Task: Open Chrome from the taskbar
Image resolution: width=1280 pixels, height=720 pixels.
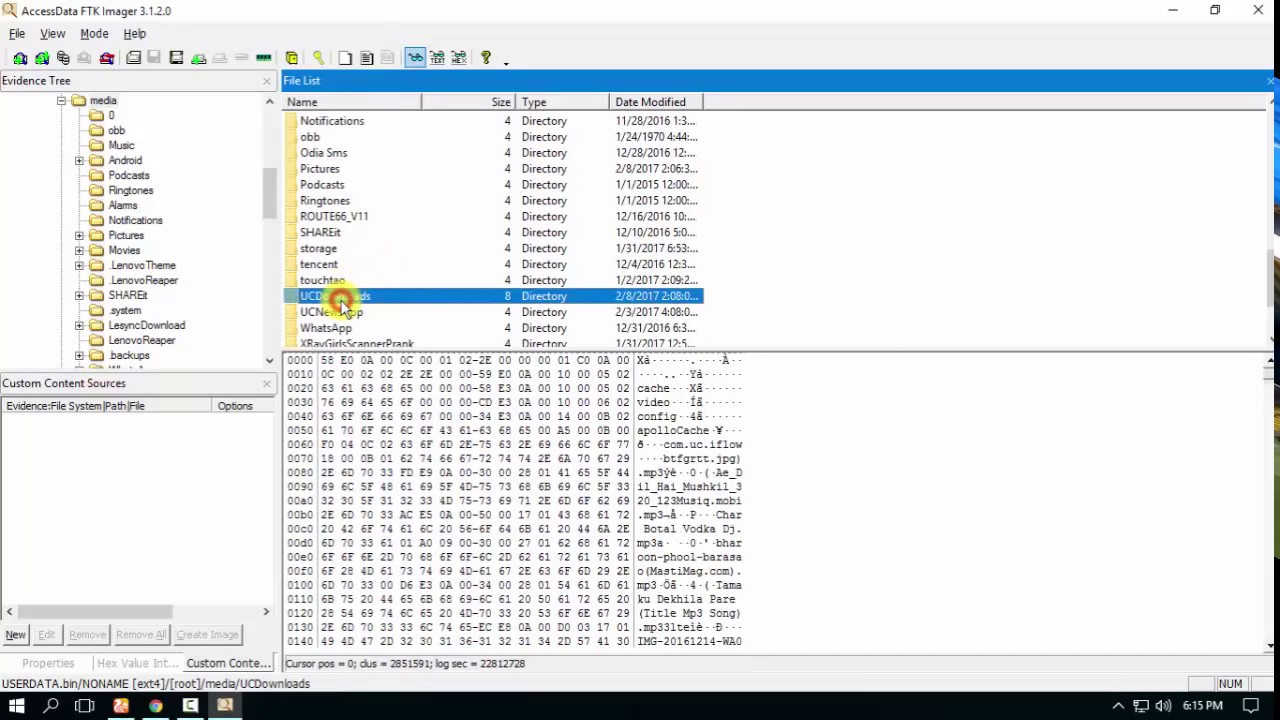Action: tap(155, 706)
